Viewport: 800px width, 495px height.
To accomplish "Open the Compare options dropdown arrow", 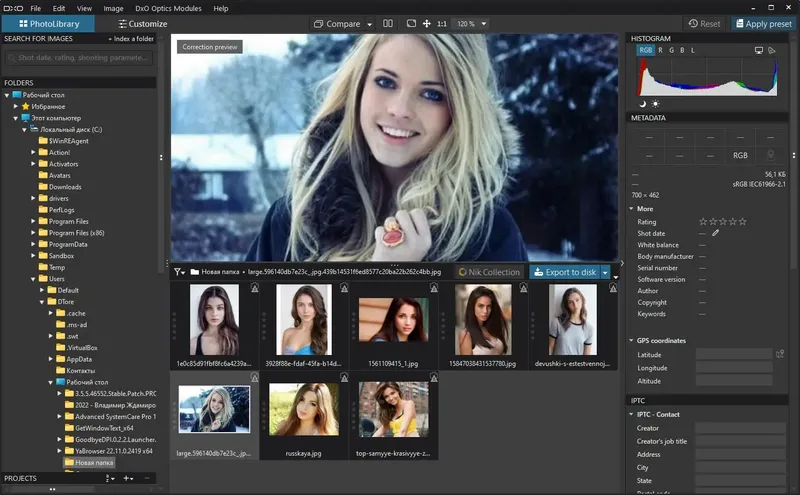I will point(369,24).
